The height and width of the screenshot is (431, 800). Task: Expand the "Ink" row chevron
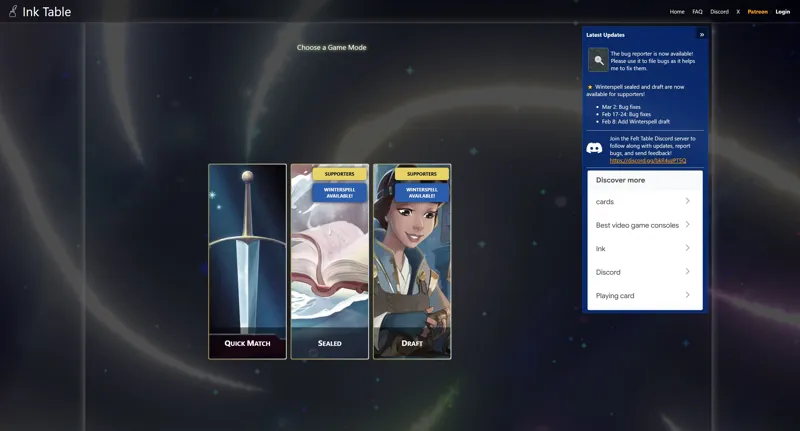687,248
